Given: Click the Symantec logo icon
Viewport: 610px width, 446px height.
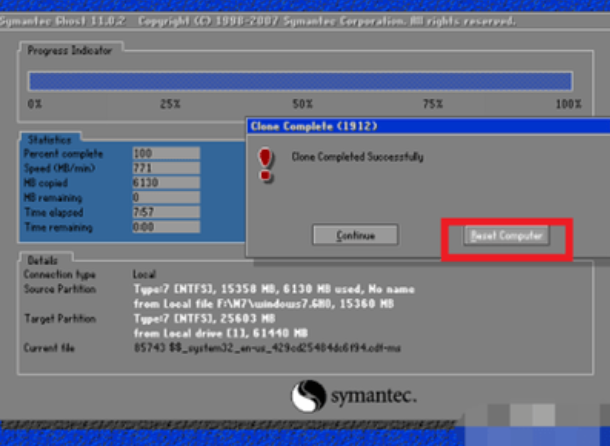Looking at the screenshot, I should pos(310,396).
